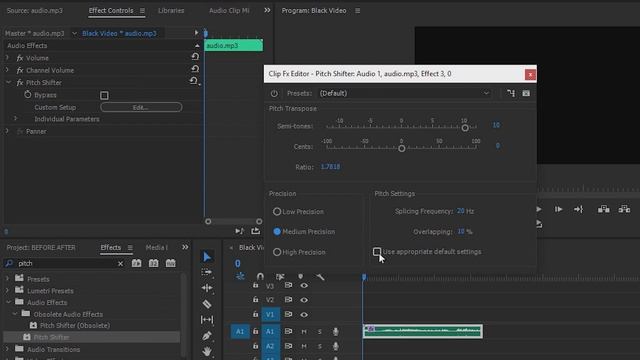Collapse the Audio Effects folder
Screen dimensions: 640x360
click(9, 302)
